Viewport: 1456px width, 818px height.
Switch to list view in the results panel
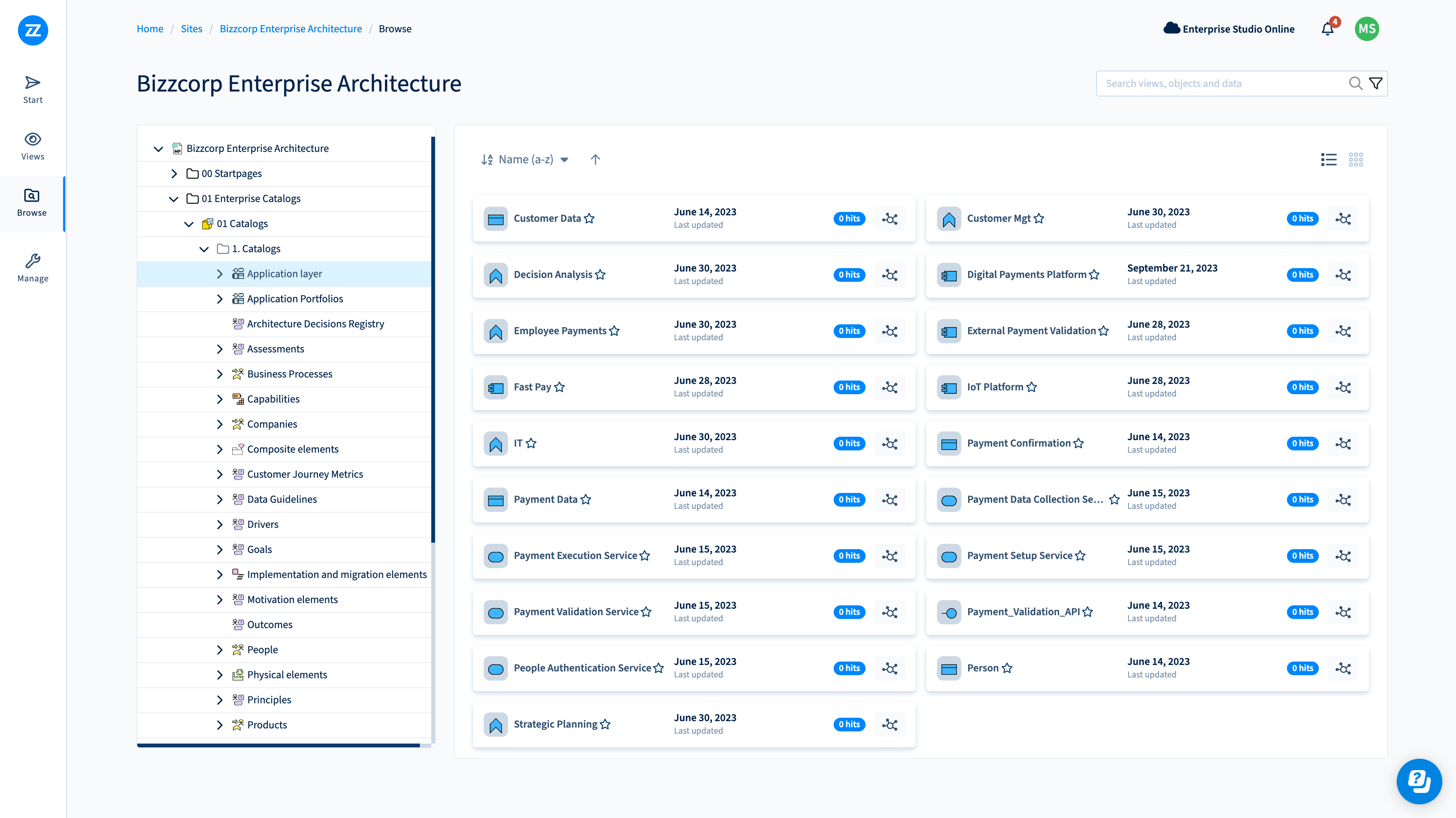coord(1328,159)
